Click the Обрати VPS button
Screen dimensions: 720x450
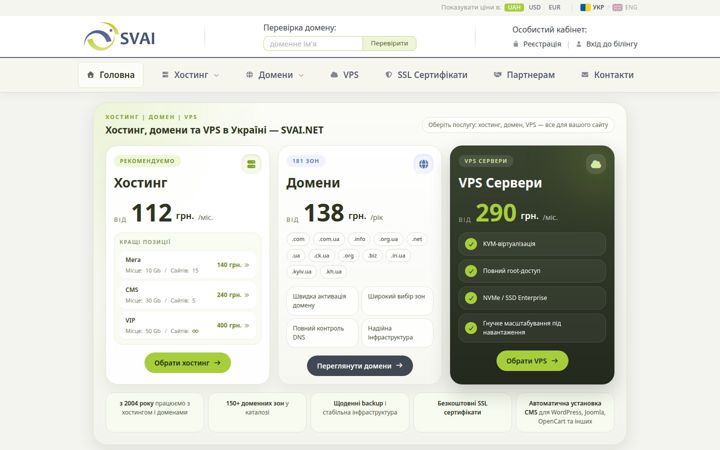(532, 361)
